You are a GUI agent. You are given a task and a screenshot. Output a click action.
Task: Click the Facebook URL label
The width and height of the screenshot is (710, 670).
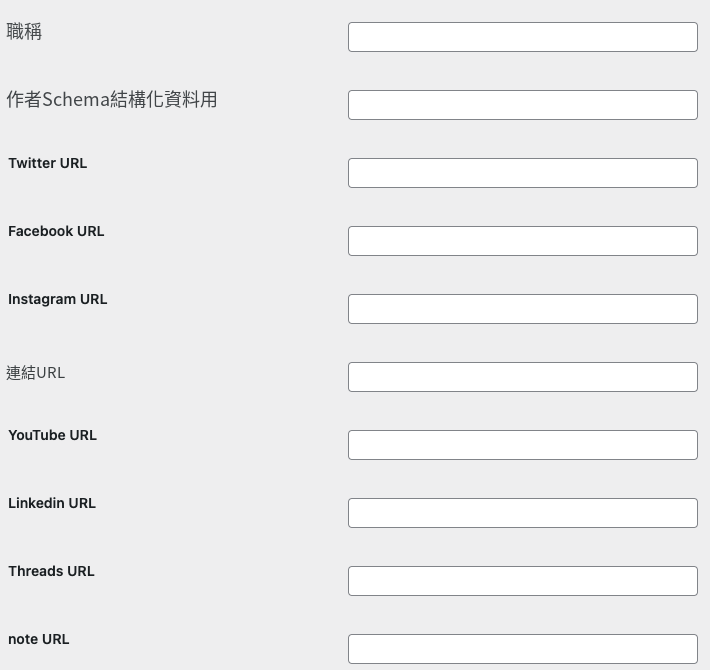pos(56,231)
